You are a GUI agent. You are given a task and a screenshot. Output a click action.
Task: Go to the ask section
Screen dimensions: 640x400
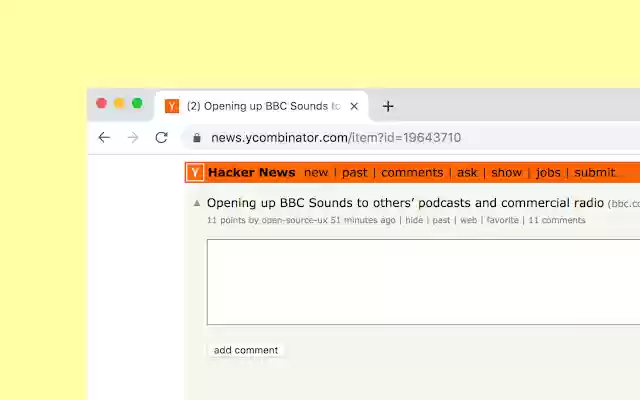coord(467,173)
